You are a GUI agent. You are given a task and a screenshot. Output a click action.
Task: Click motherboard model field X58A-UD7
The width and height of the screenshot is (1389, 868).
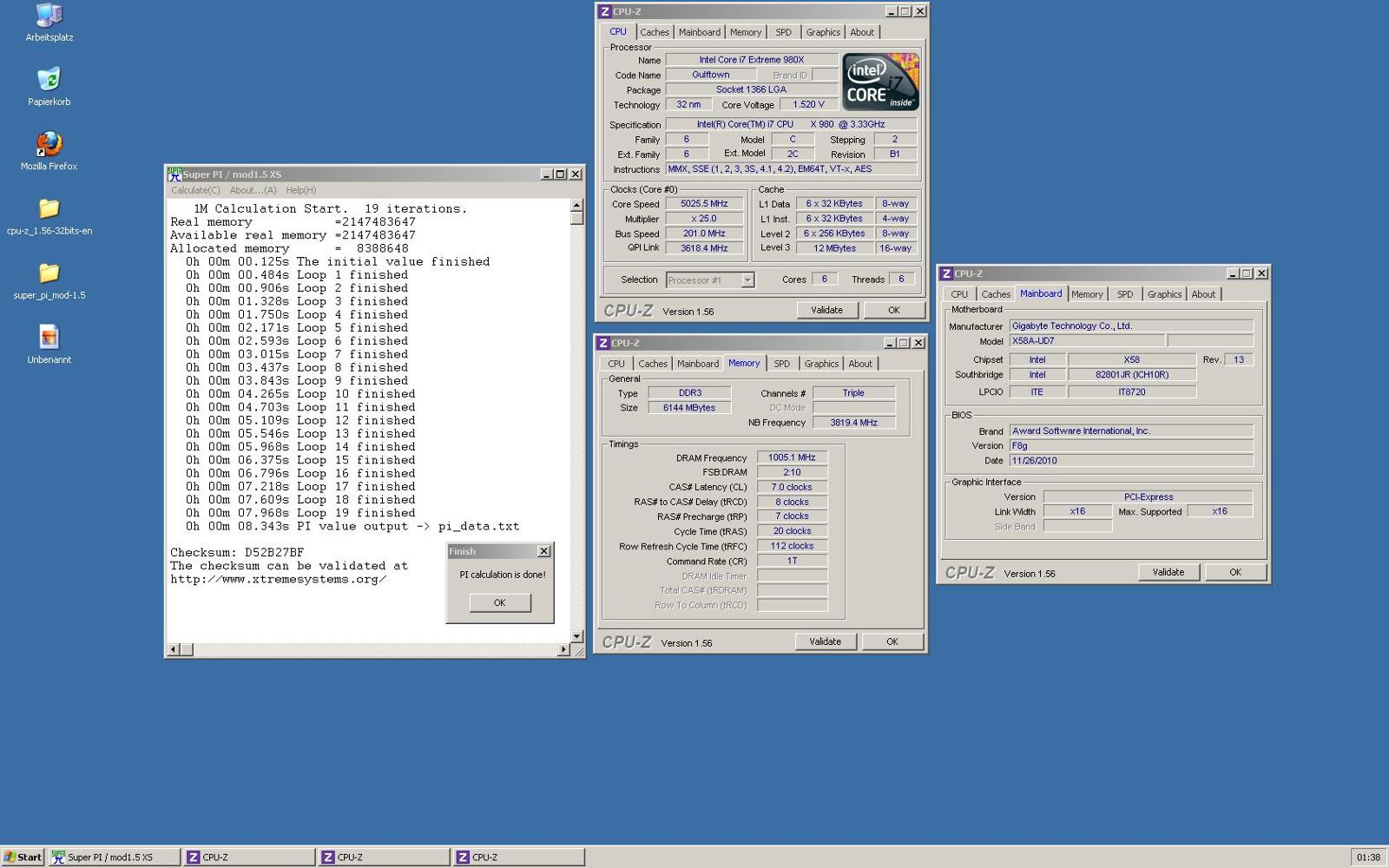click(x=1087, y=341)
